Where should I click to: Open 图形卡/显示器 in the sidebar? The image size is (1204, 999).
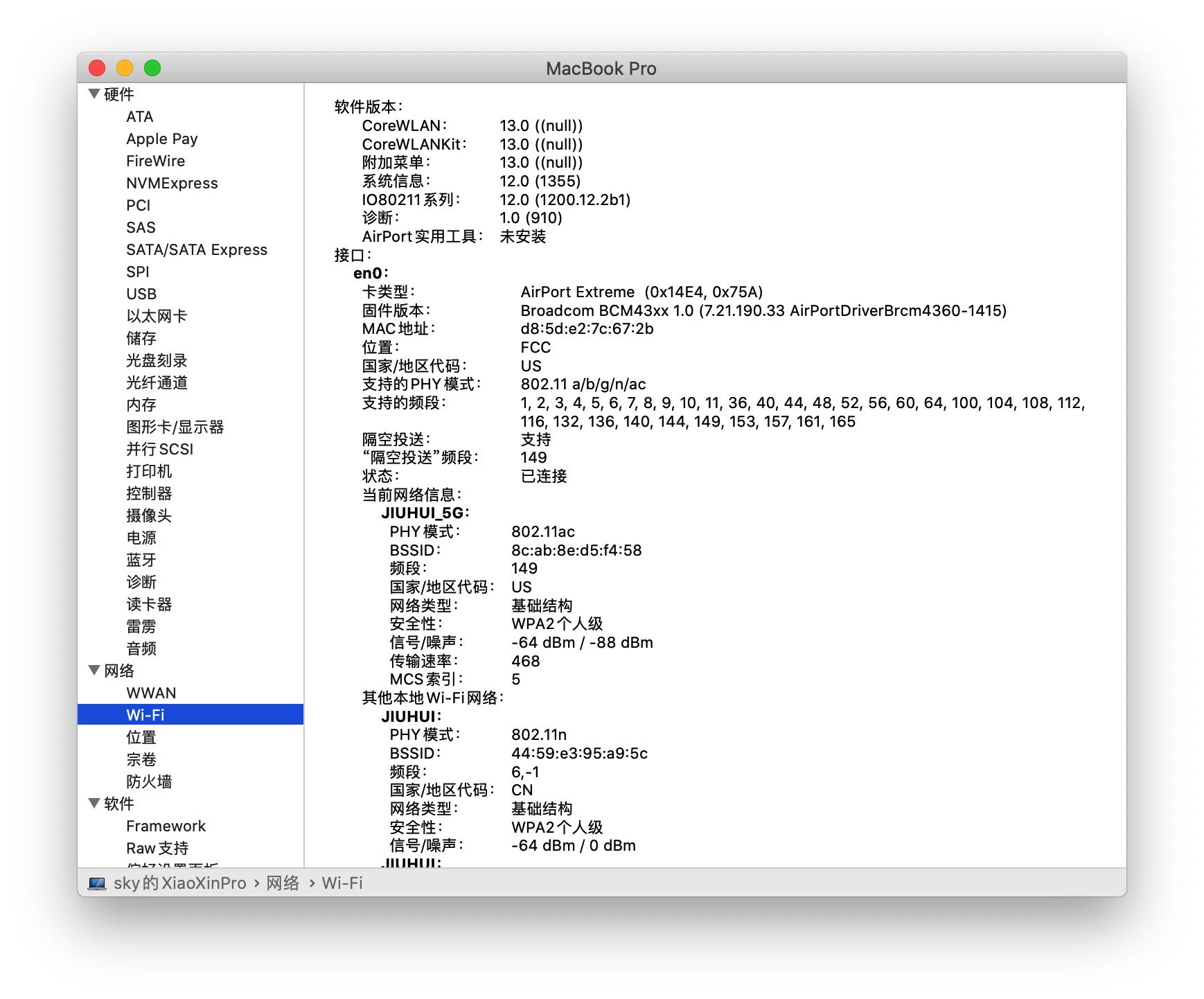point(175,427)
